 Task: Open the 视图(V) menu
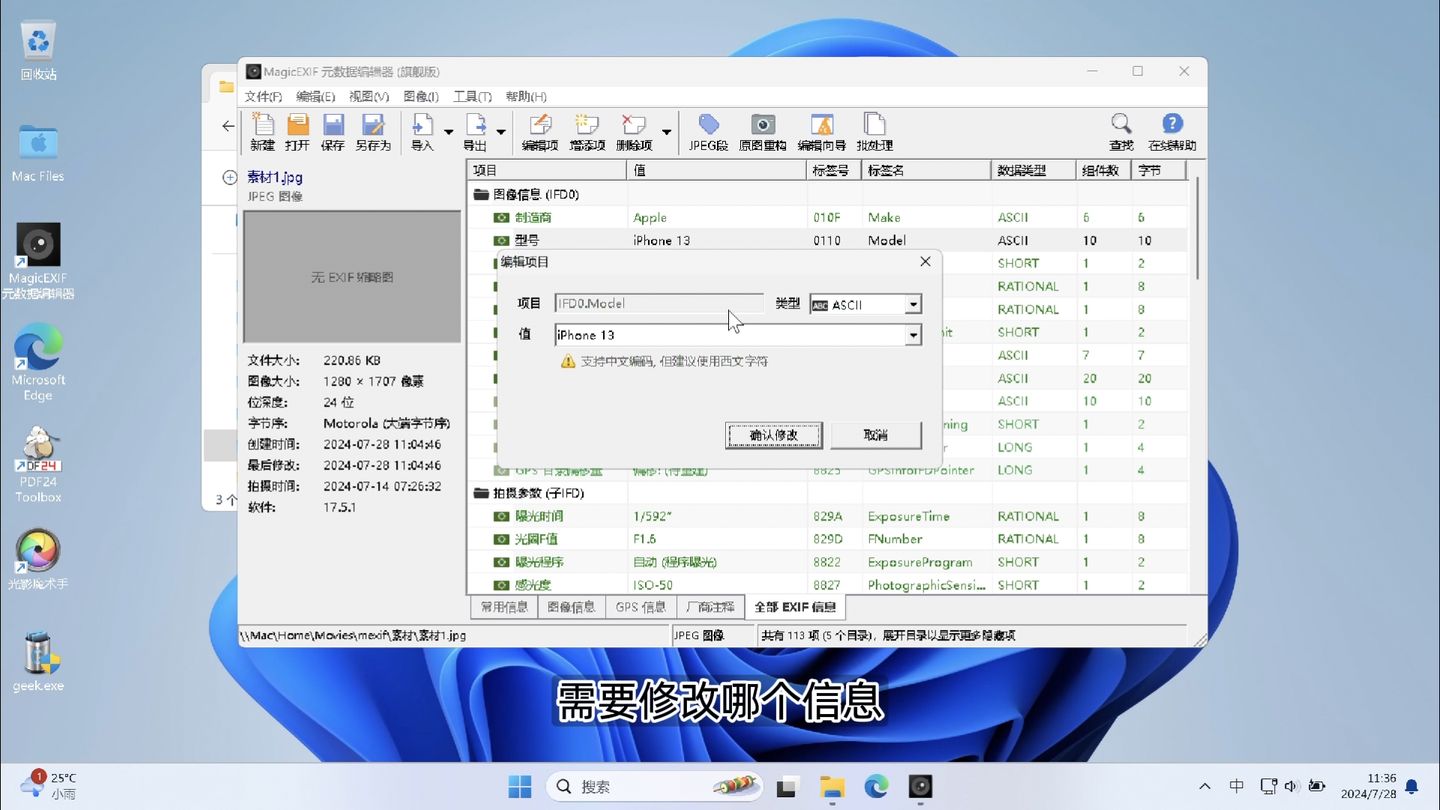coord(369,96)
